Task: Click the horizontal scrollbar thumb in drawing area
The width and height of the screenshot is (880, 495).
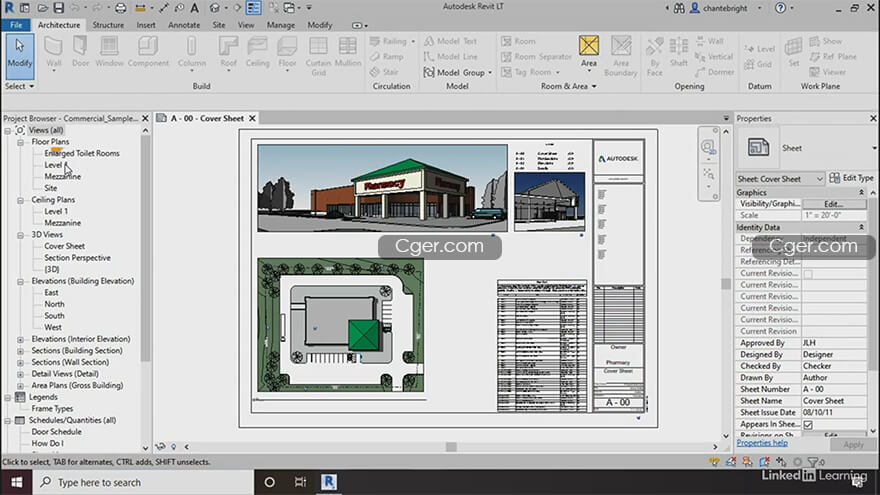Action: [x=451, y=447]
